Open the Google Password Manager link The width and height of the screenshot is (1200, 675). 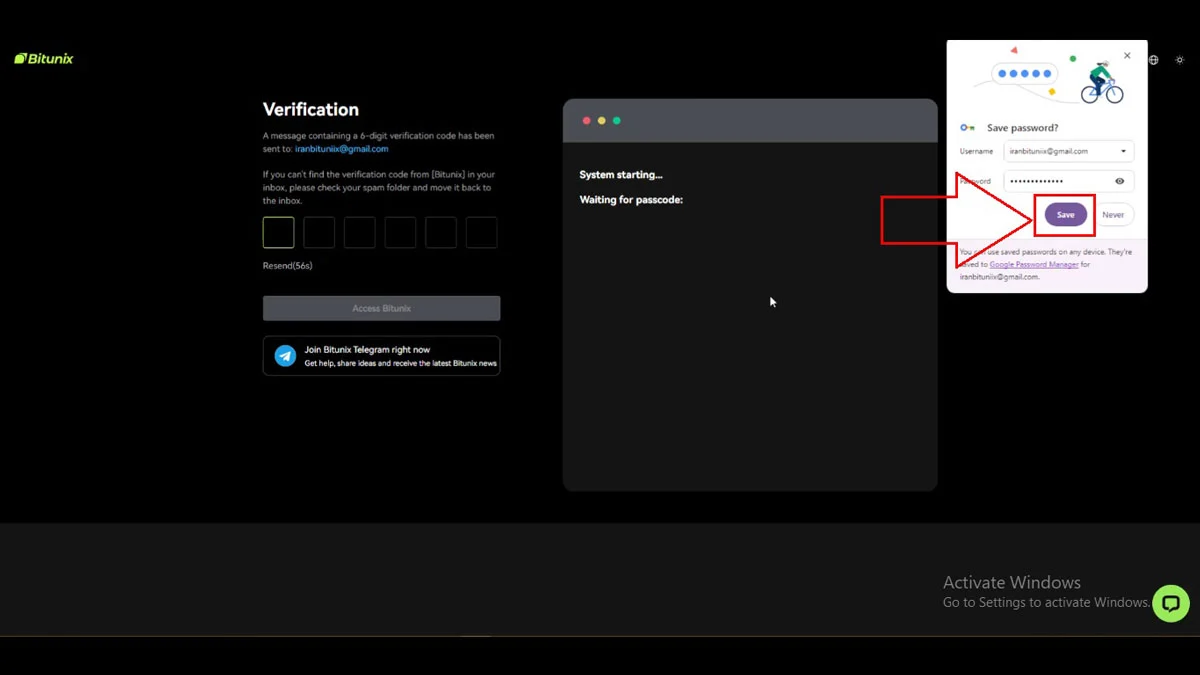click(1034, 265)
